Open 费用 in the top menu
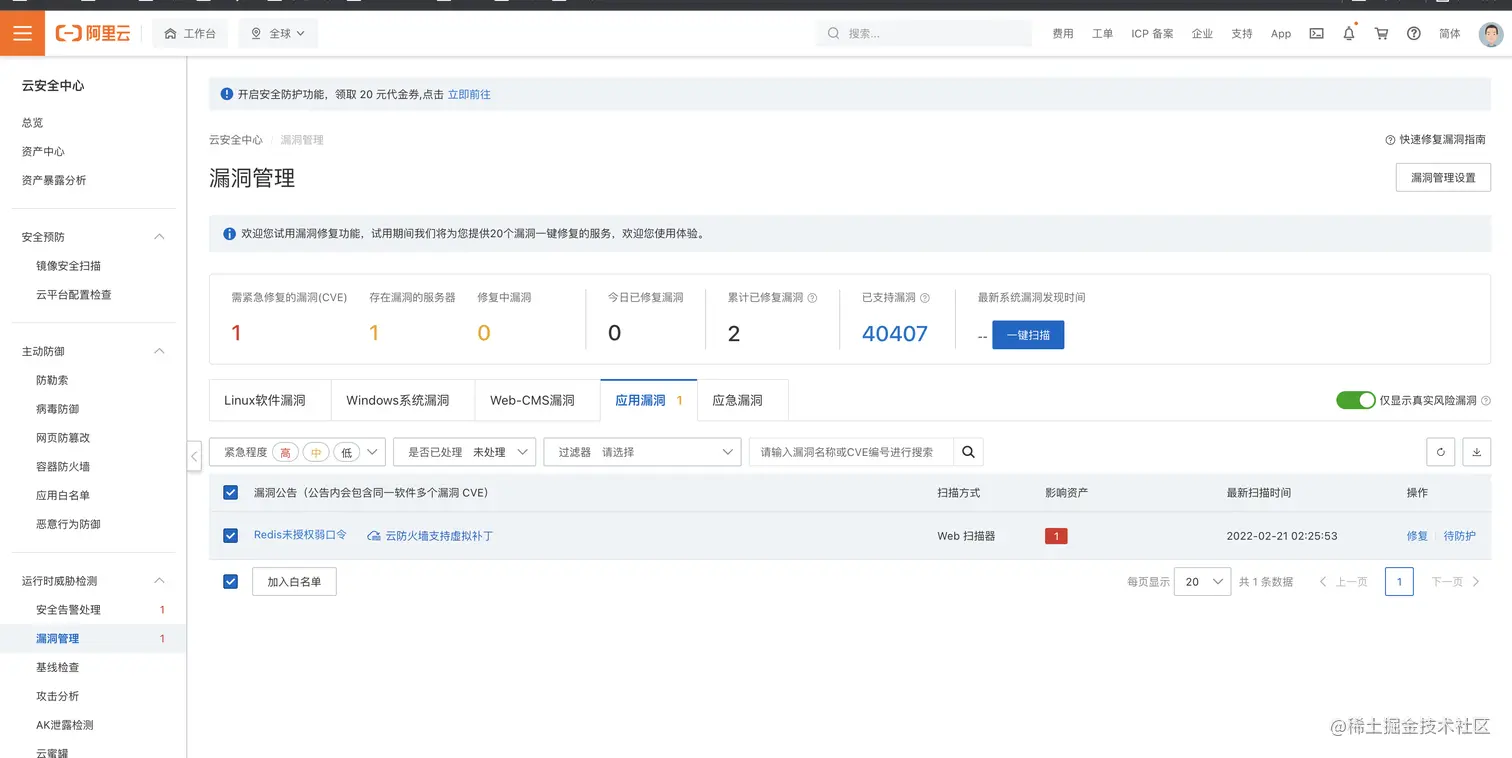Image resolution: width=1512 pixels, height=758 pixels. pos(1063,34)
